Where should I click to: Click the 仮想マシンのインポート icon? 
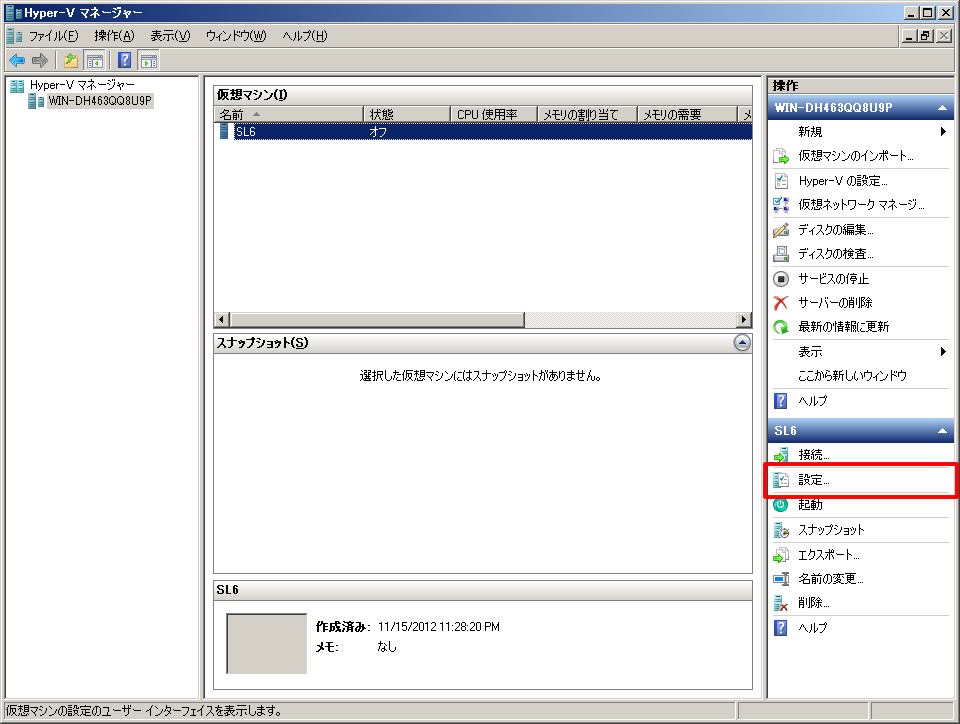(x=781, y=156)
